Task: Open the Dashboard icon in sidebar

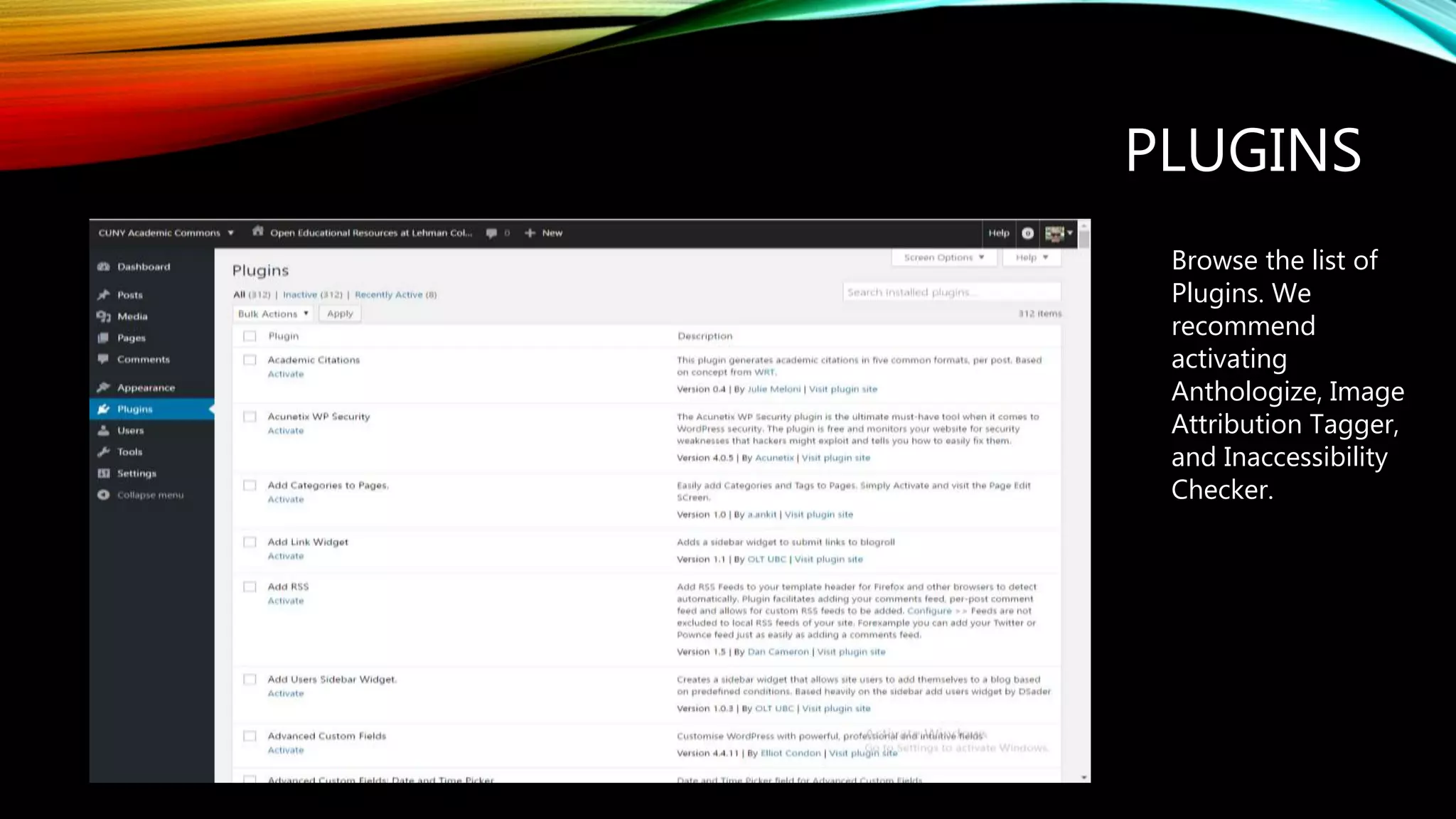Action: click(104, 267)
